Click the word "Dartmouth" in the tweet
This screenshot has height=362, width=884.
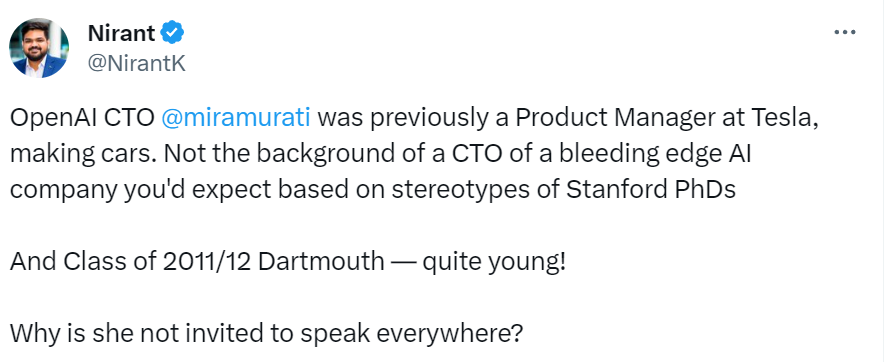coord(323,262)
